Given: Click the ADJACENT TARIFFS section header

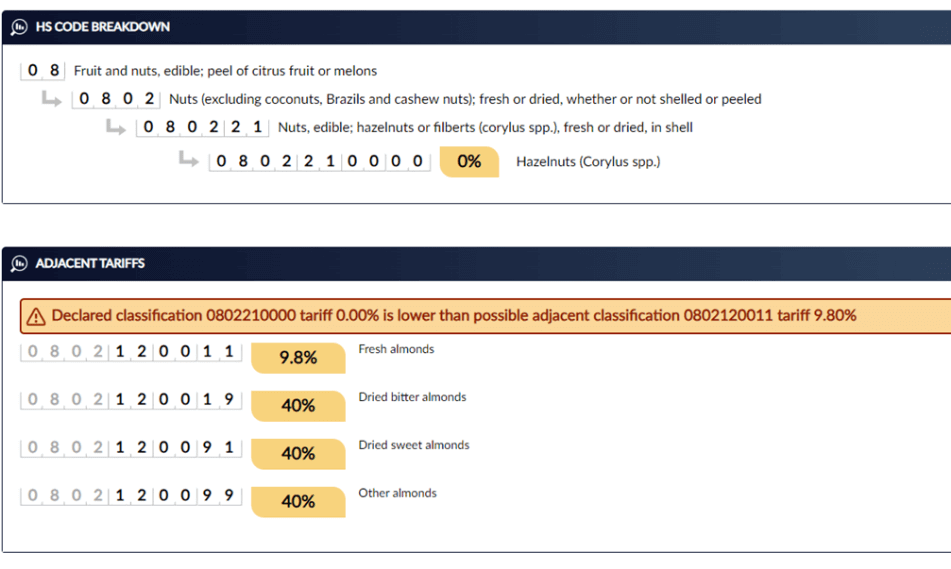Looking at the screenshot, I should 476,263.
